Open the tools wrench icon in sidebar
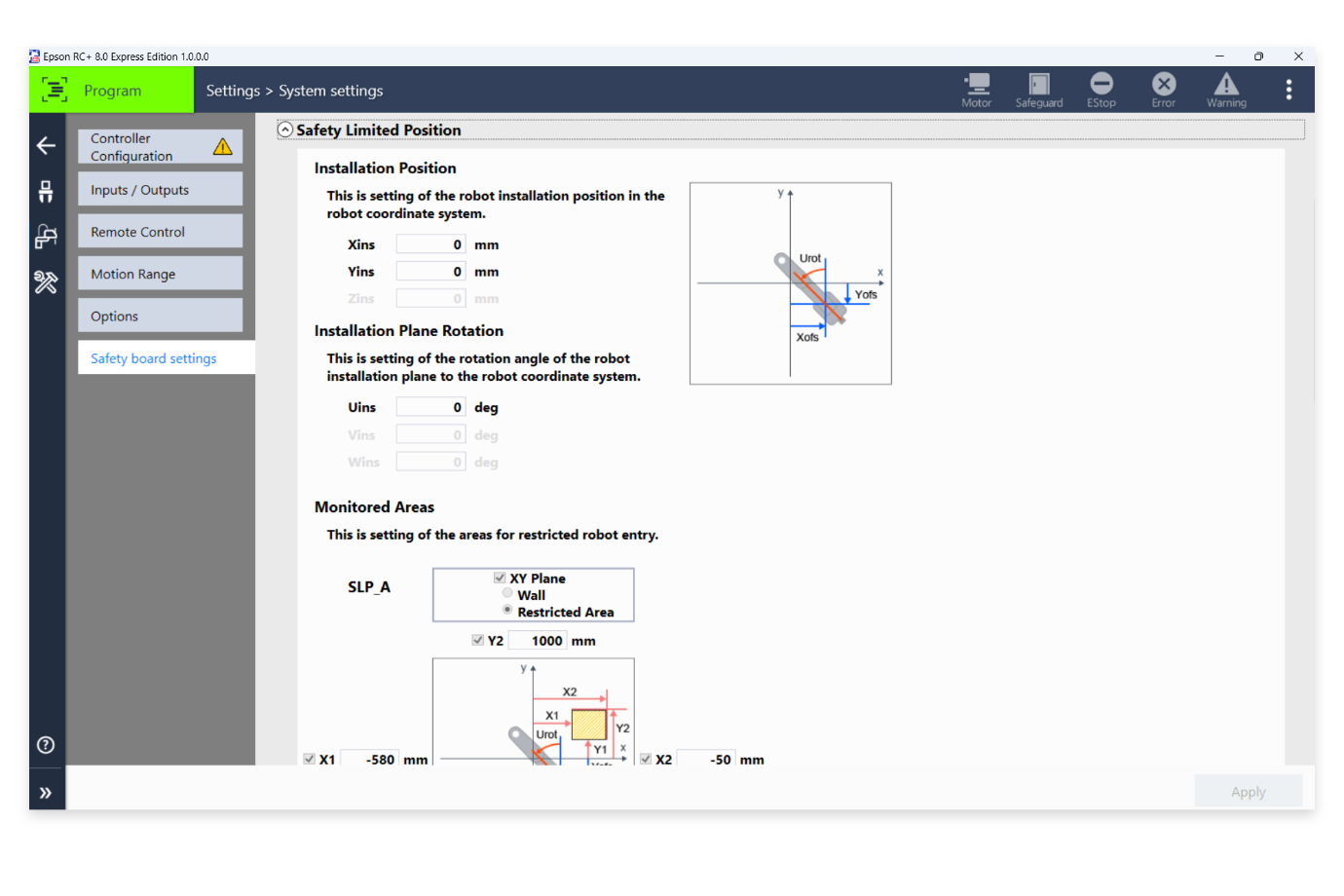1344x896 pixels. [x=46, y=282]
